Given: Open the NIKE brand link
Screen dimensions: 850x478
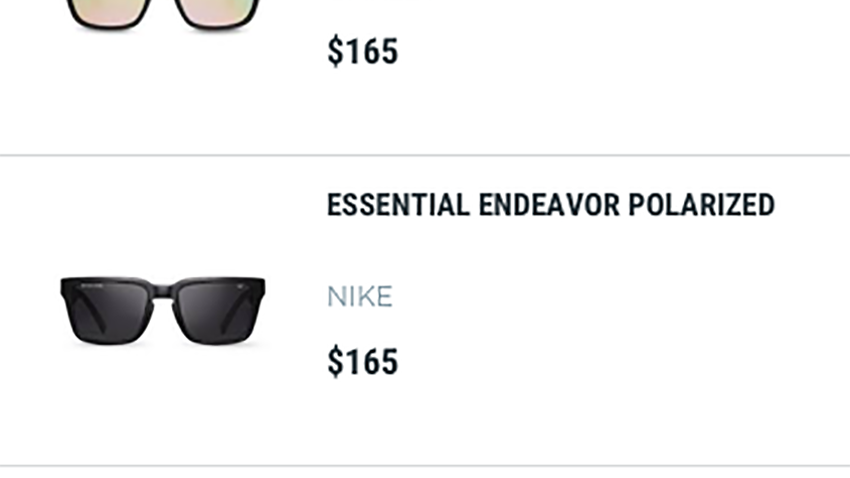Looking at the screenshot, I should [x=360, y=297].
